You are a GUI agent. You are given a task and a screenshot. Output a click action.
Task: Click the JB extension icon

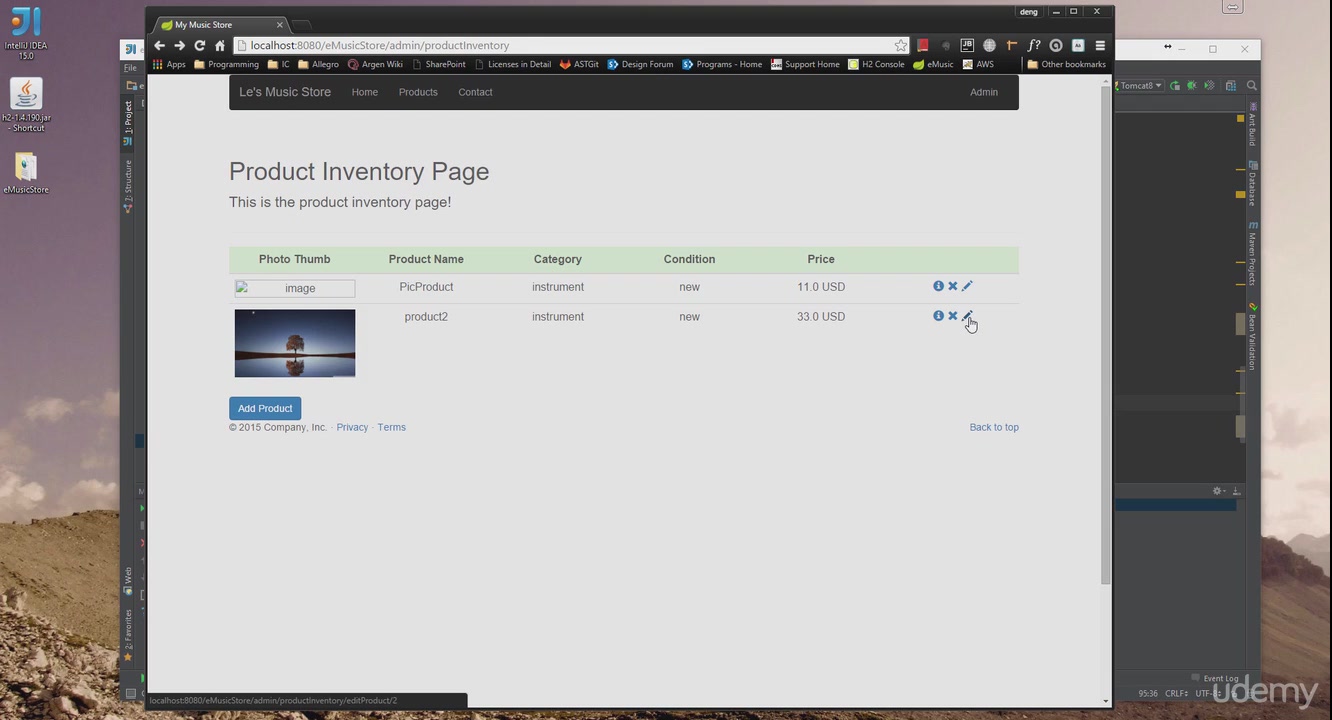coord(967,45)
